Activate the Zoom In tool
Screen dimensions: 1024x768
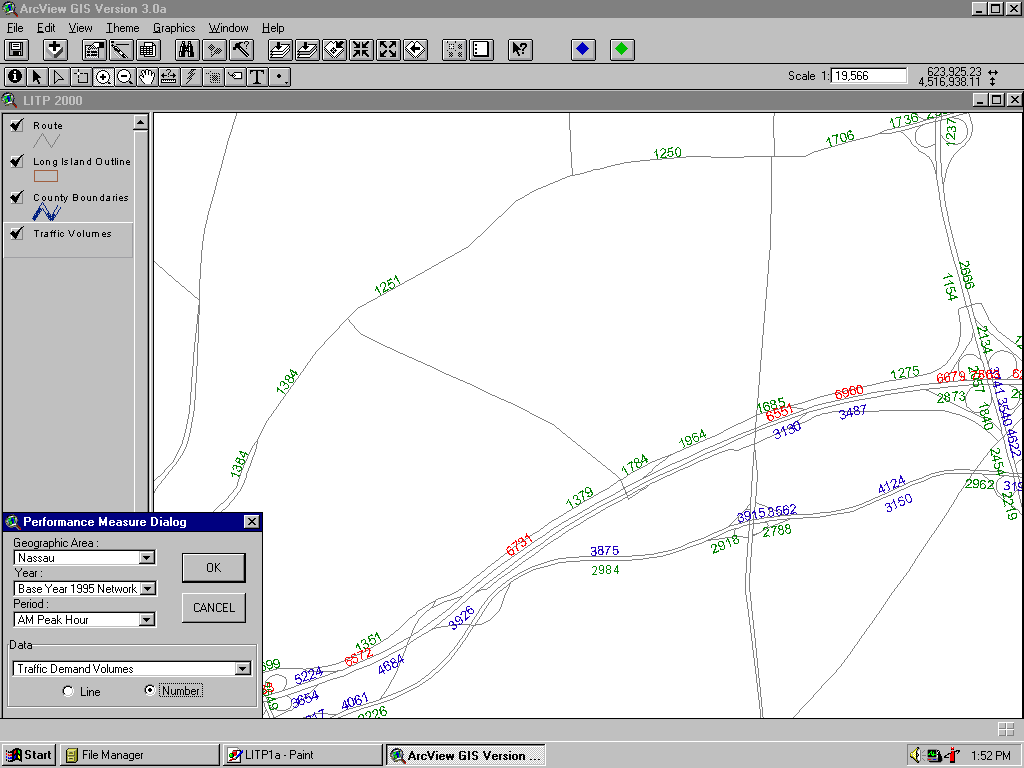pyautogui.click(x=103, y=76)
